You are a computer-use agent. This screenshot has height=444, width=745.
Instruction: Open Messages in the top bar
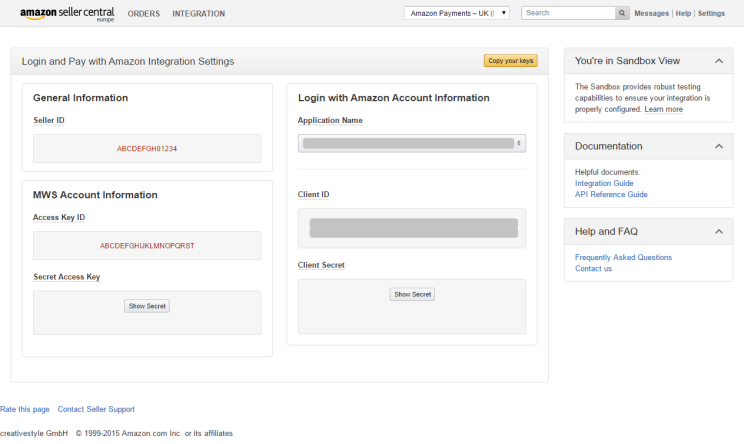[x=651, y=13]
